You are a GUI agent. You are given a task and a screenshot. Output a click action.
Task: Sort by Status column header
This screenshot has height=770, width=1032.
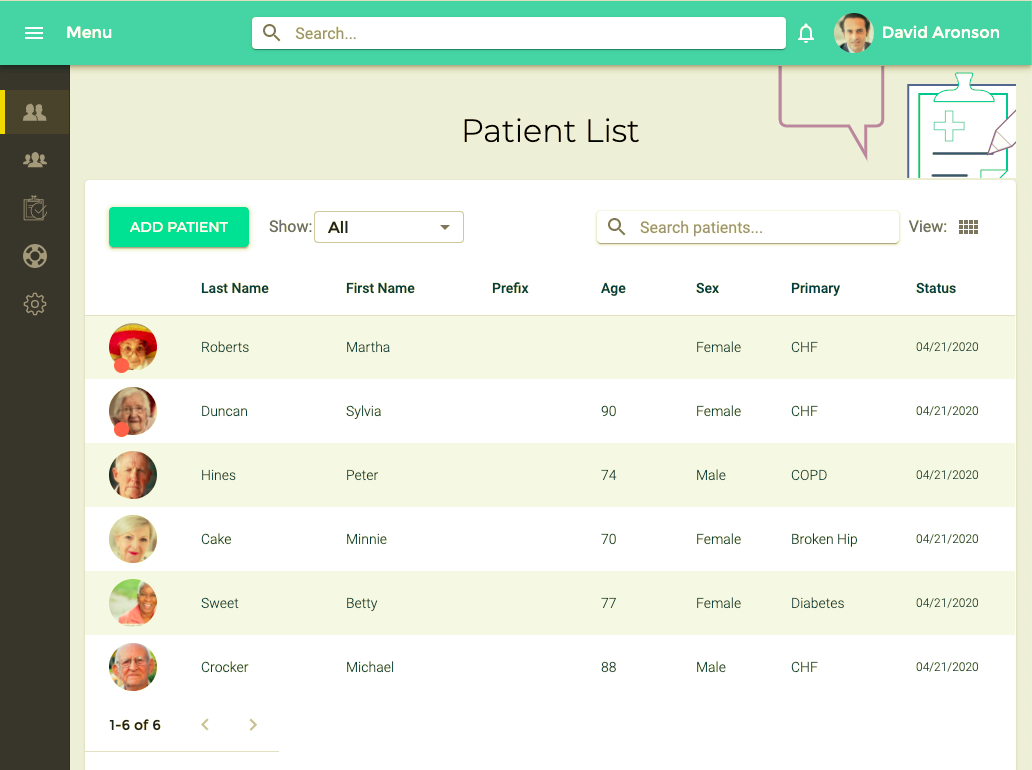(x=936, y=288)
